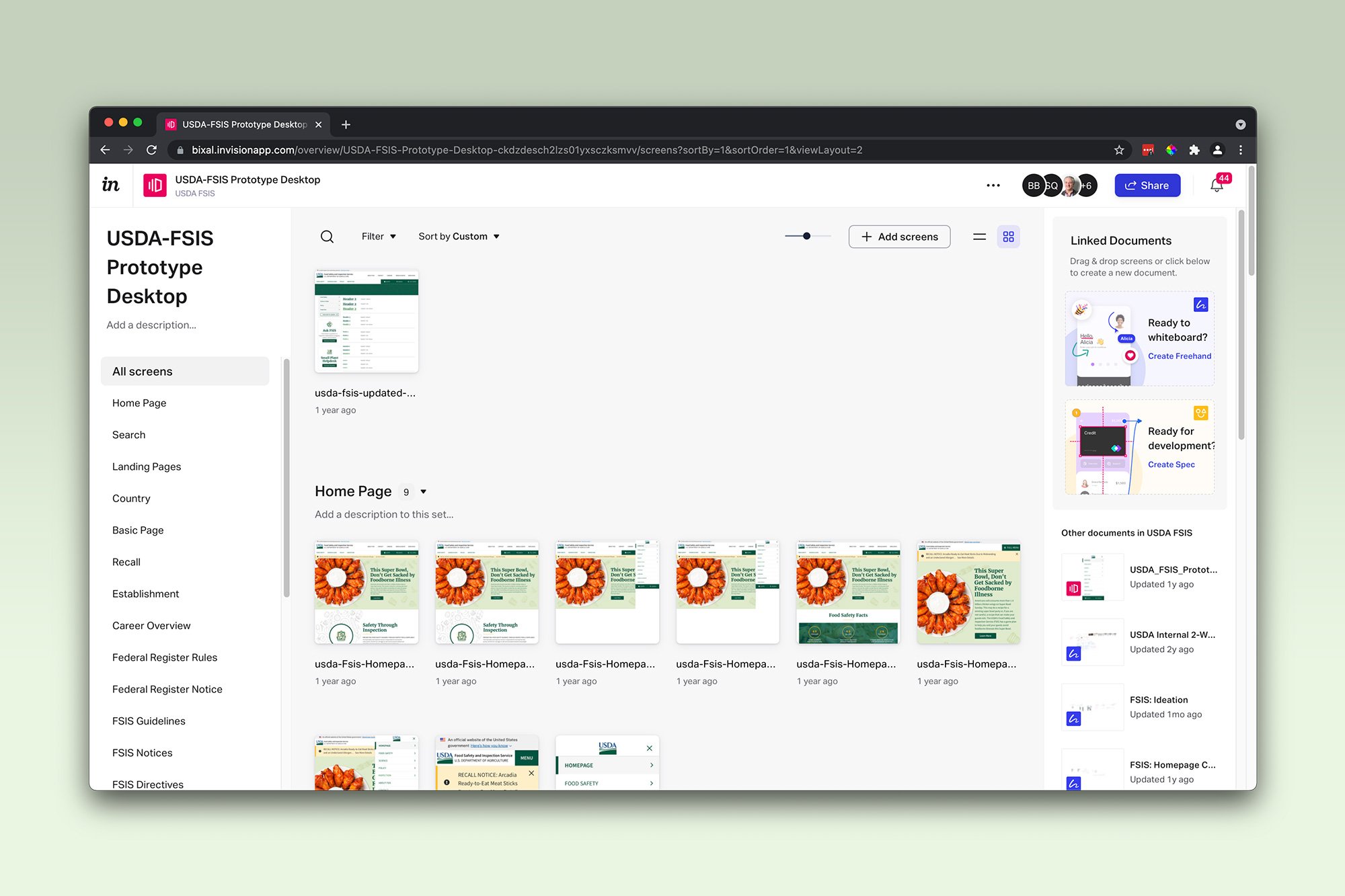
Task: Select Landing Pages in the sidebar
Action: 147,466
